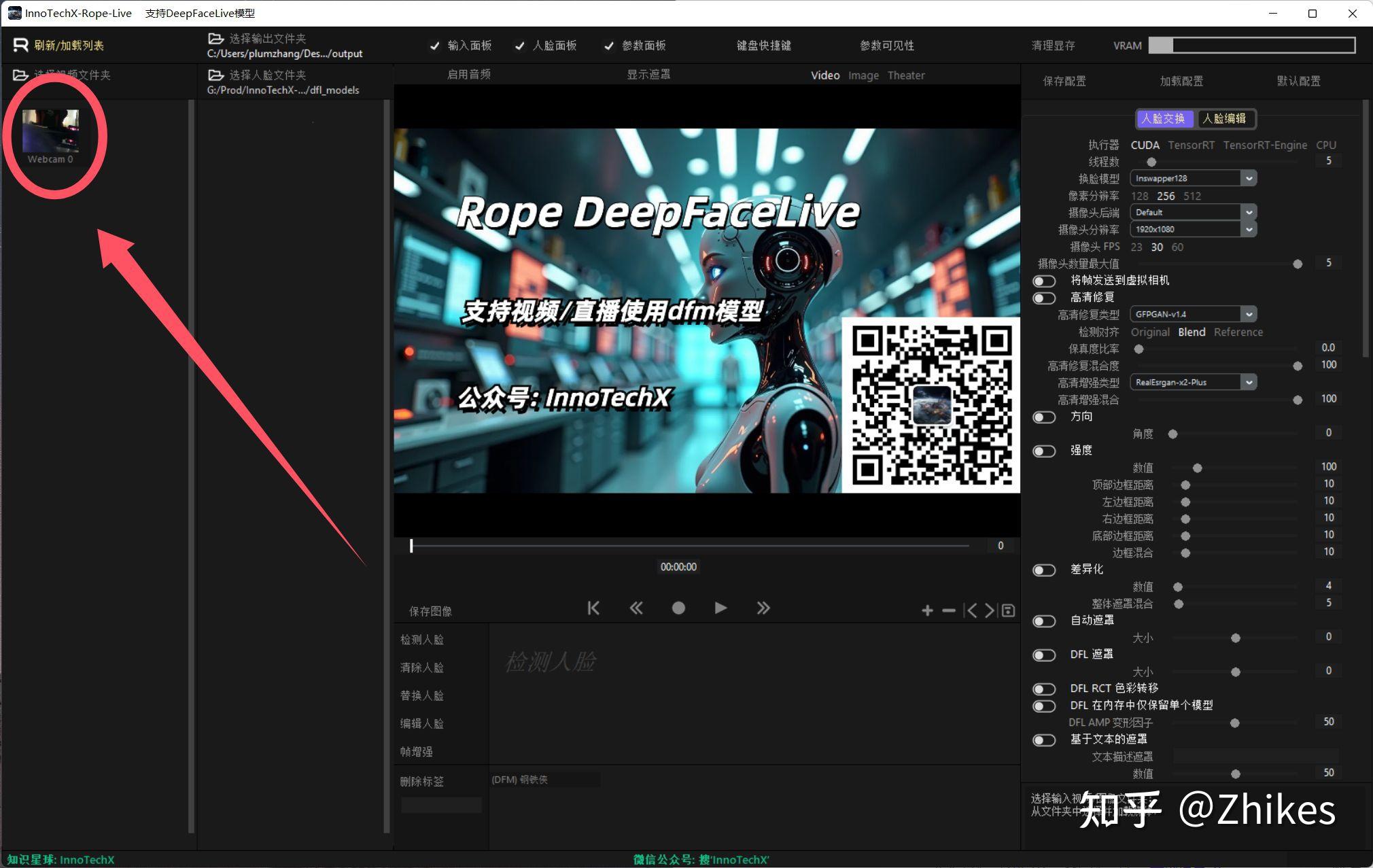Image resolution: width=1373 pixels, height=868 pixels.
Task: Click the 加载配置 button
Action: (1181, 81)
